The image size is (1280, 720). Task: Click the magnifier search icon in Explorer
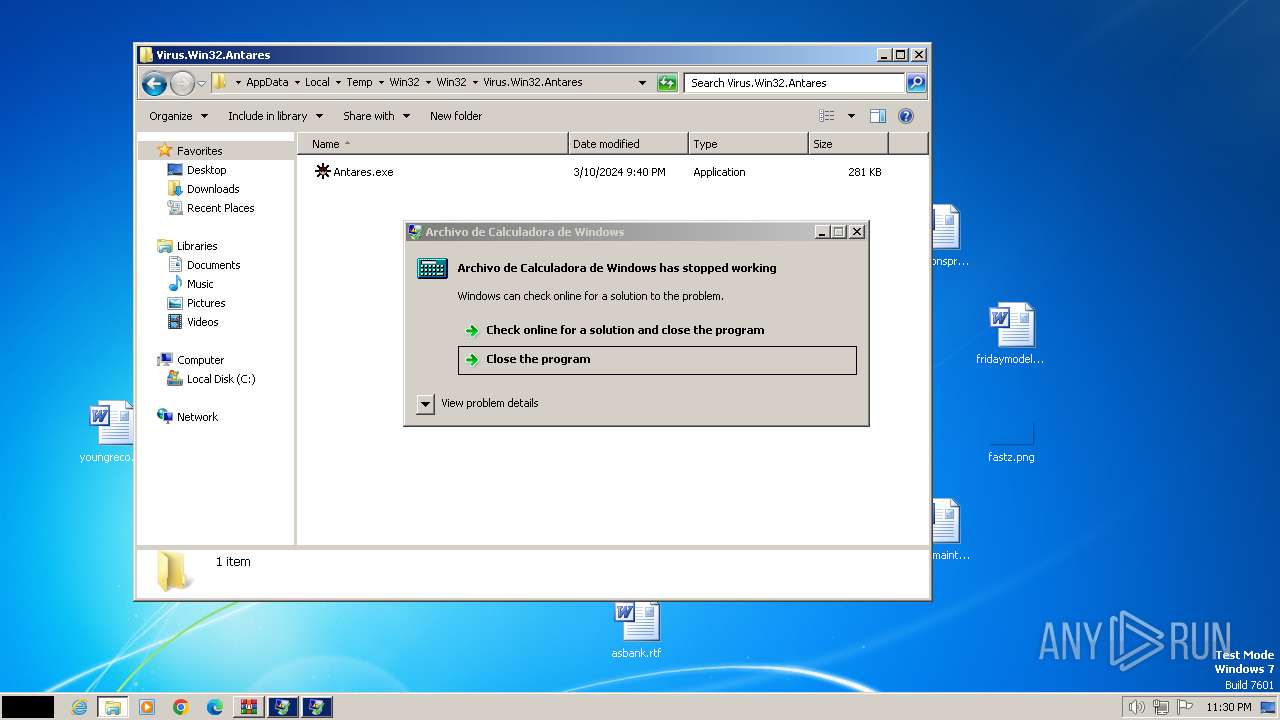point(915,83)
